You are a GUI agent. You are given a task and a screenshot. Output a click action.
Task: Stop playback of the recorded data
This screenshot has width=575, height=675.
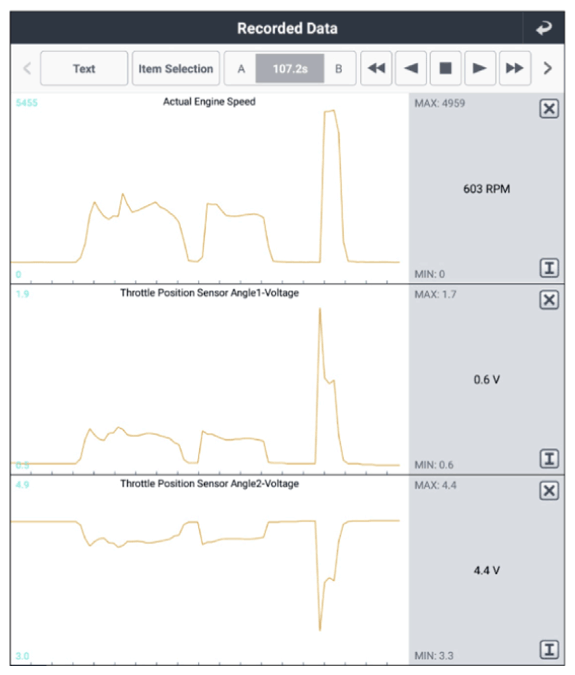445,68
